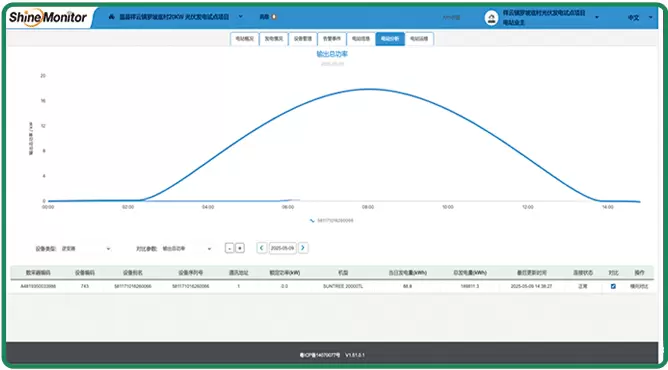
Task: Click the plus zoom button beside date controls
Action: [240, 248]
